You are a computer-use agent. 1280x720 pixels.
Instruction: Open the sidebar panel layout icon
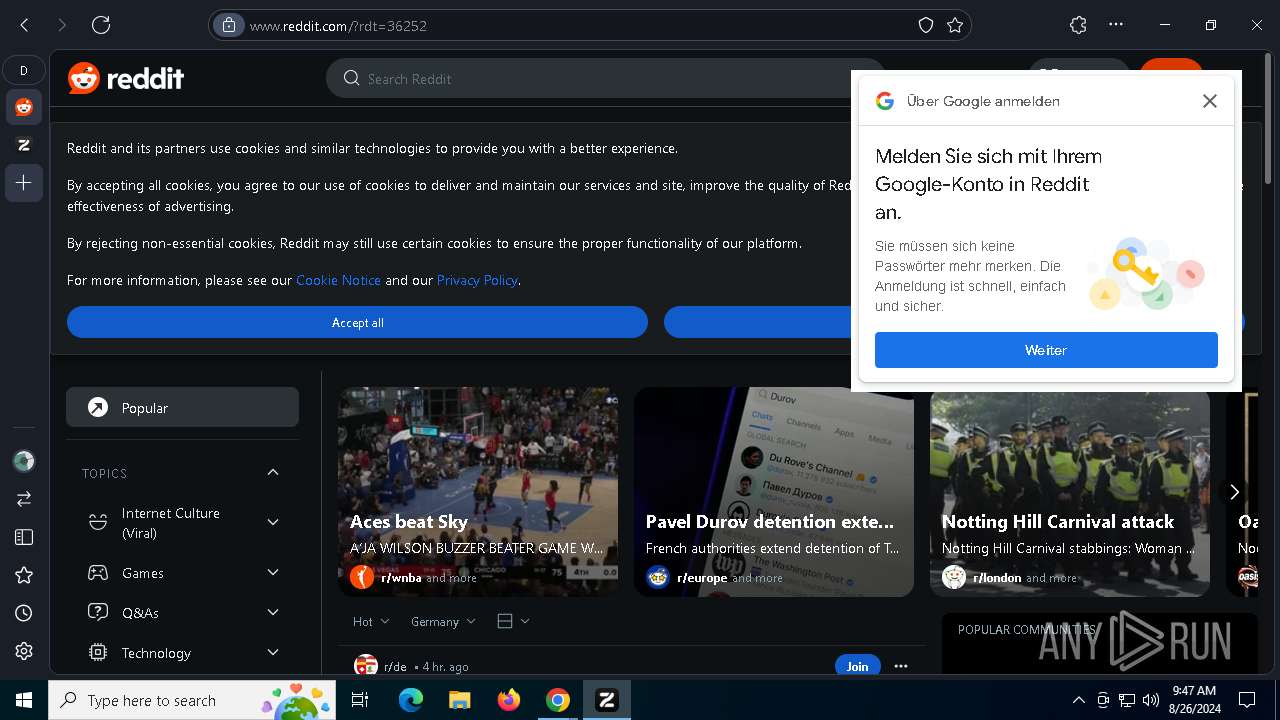(x=24, y=537)
